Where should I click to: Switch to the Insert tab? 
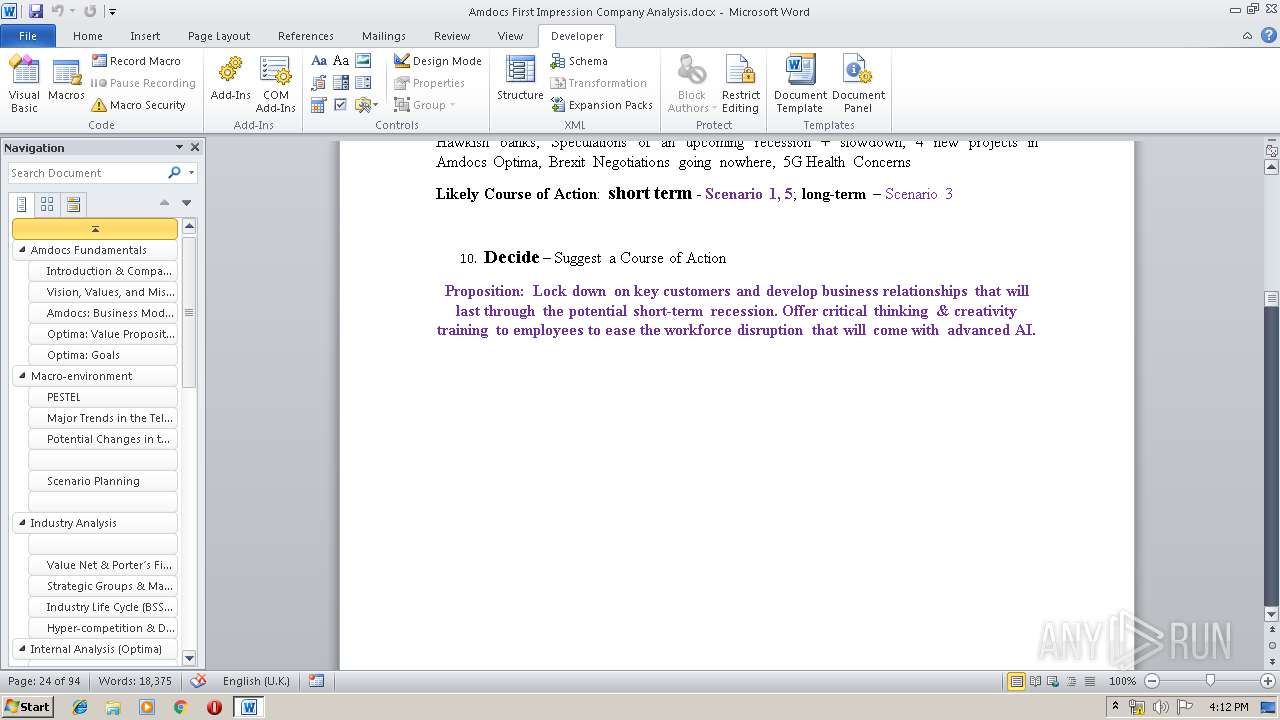[145, 36]
